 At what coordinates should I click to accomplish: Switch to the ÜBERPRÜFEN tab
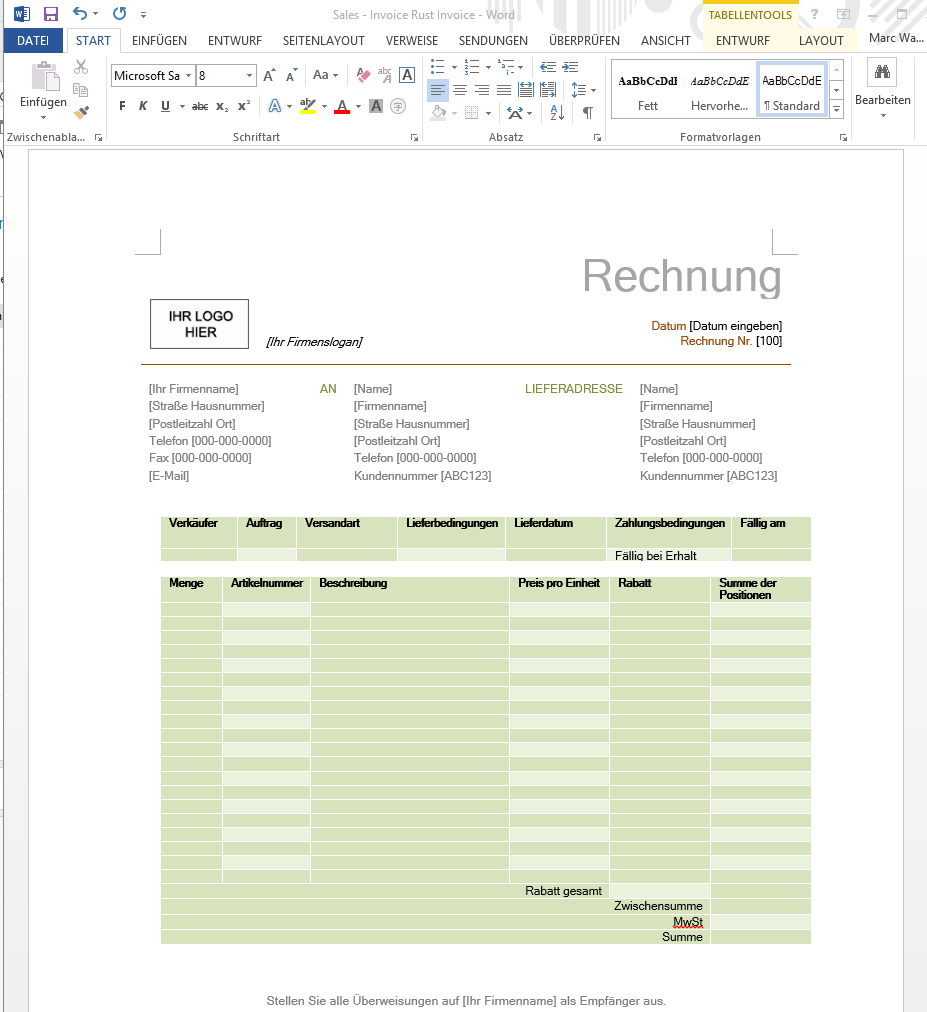click(584, 41)
